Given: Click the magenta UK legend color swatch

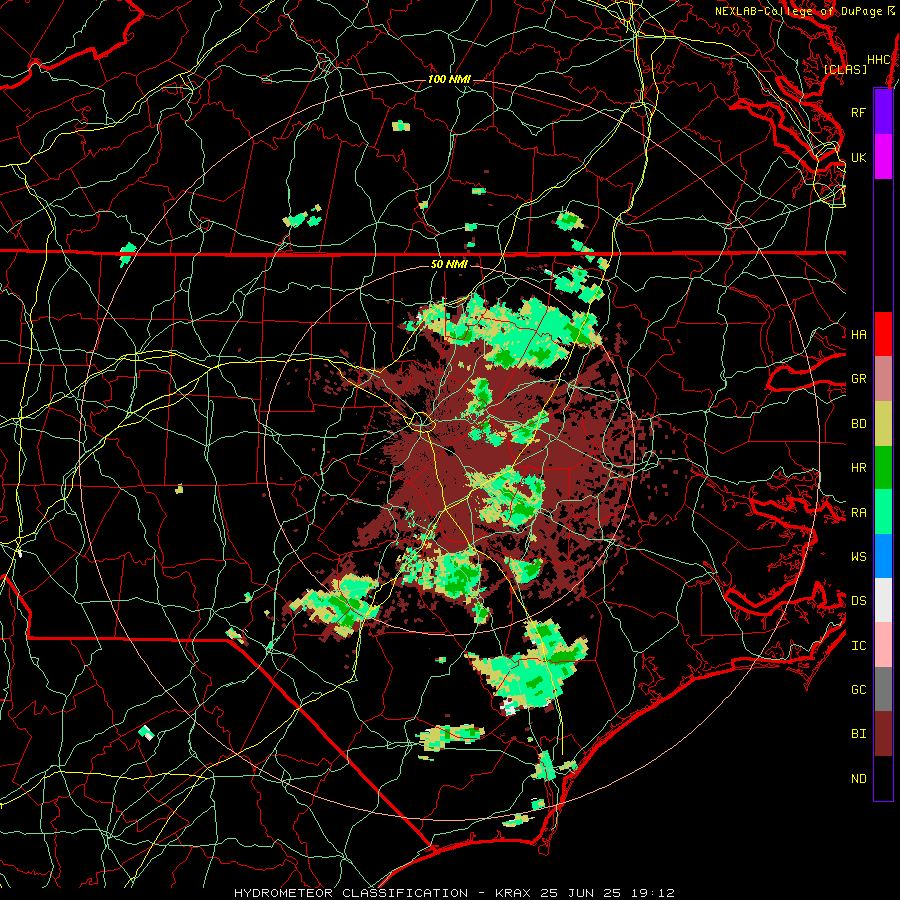Looking at the screenshot, I should pyautogui.click(x=883, y=157).
